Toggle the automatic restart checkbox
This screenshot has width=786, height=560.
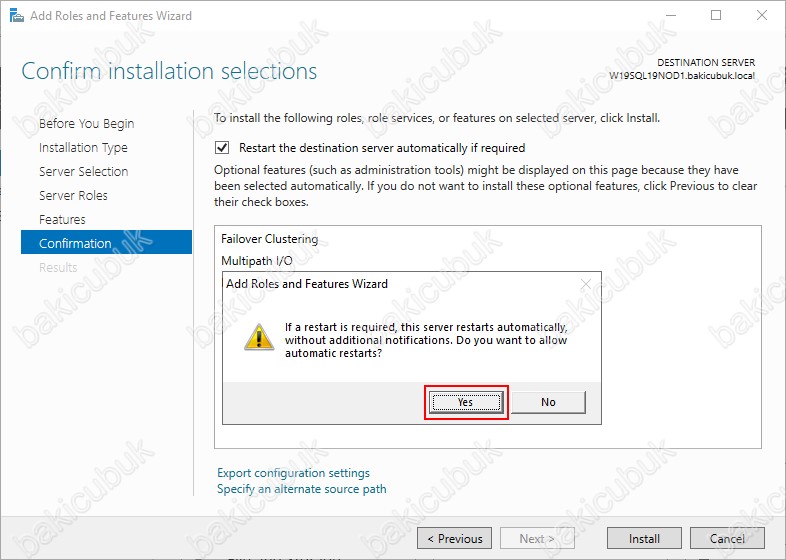pyautogui.click(x=223, y=148)
